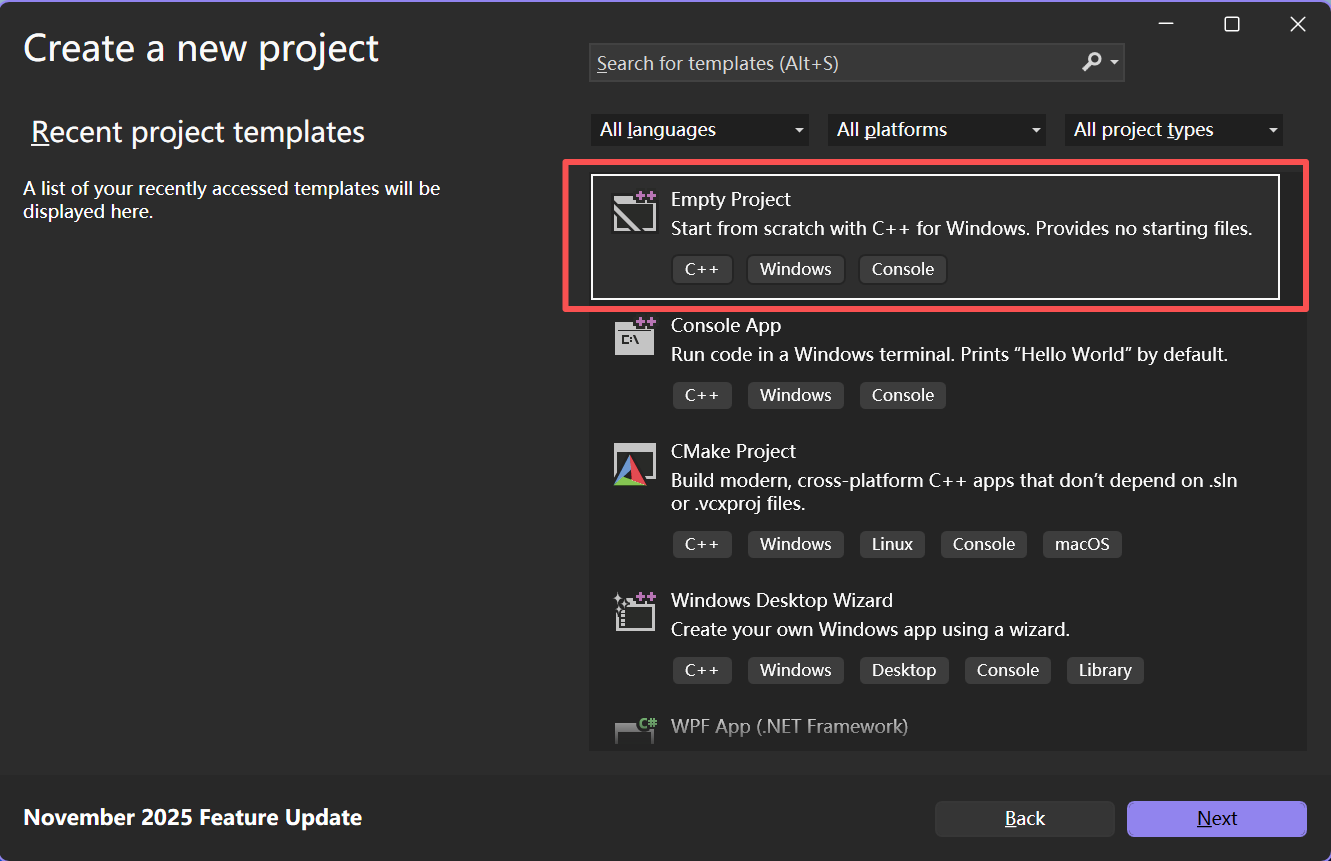1331x861 pixels.
Task: Expand the search options arrow next to magnifier
Action: click(x=1114, y=63)
